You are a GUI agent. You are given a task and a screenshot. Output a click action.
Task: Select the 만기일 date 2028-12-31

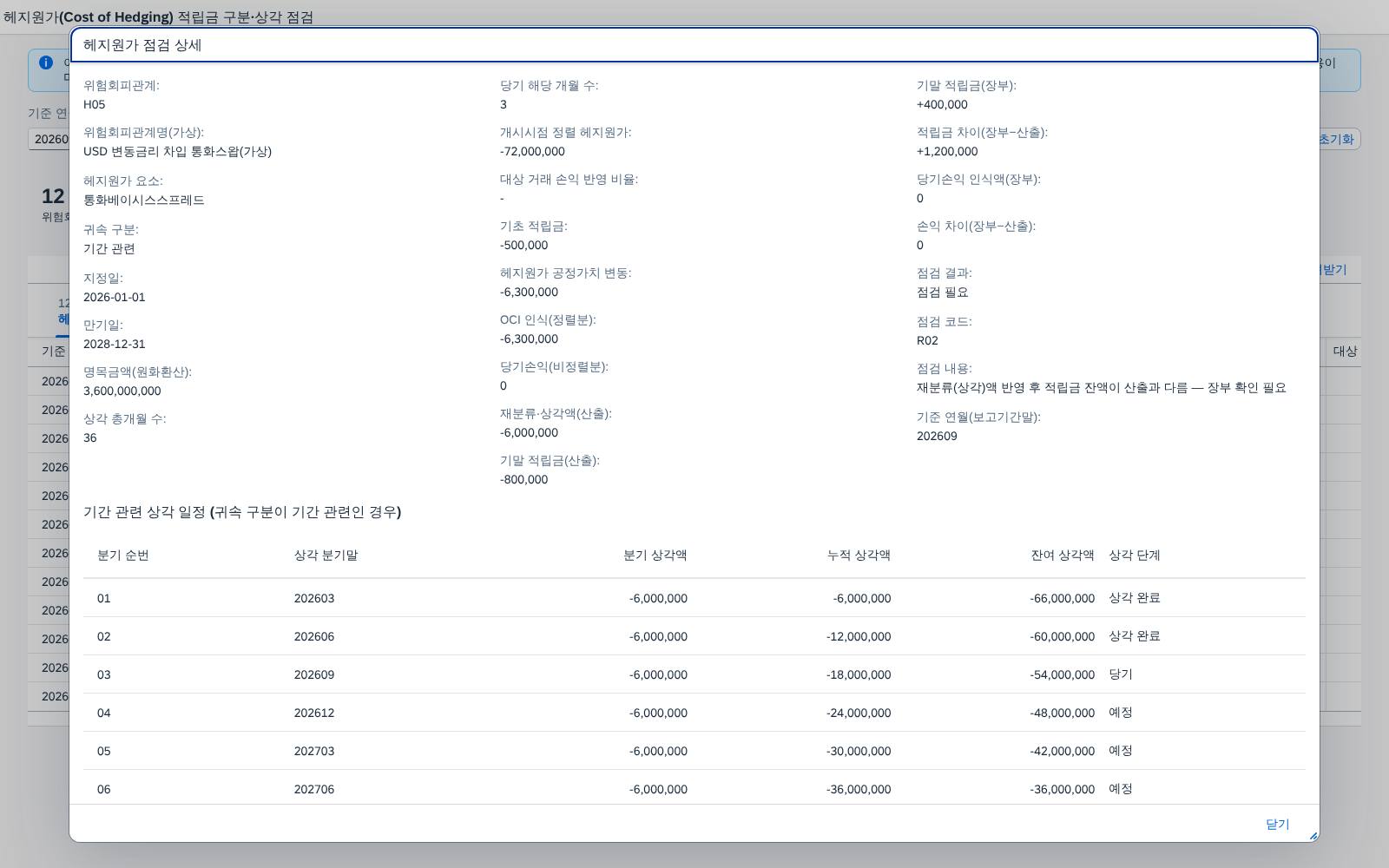[115, 344]
